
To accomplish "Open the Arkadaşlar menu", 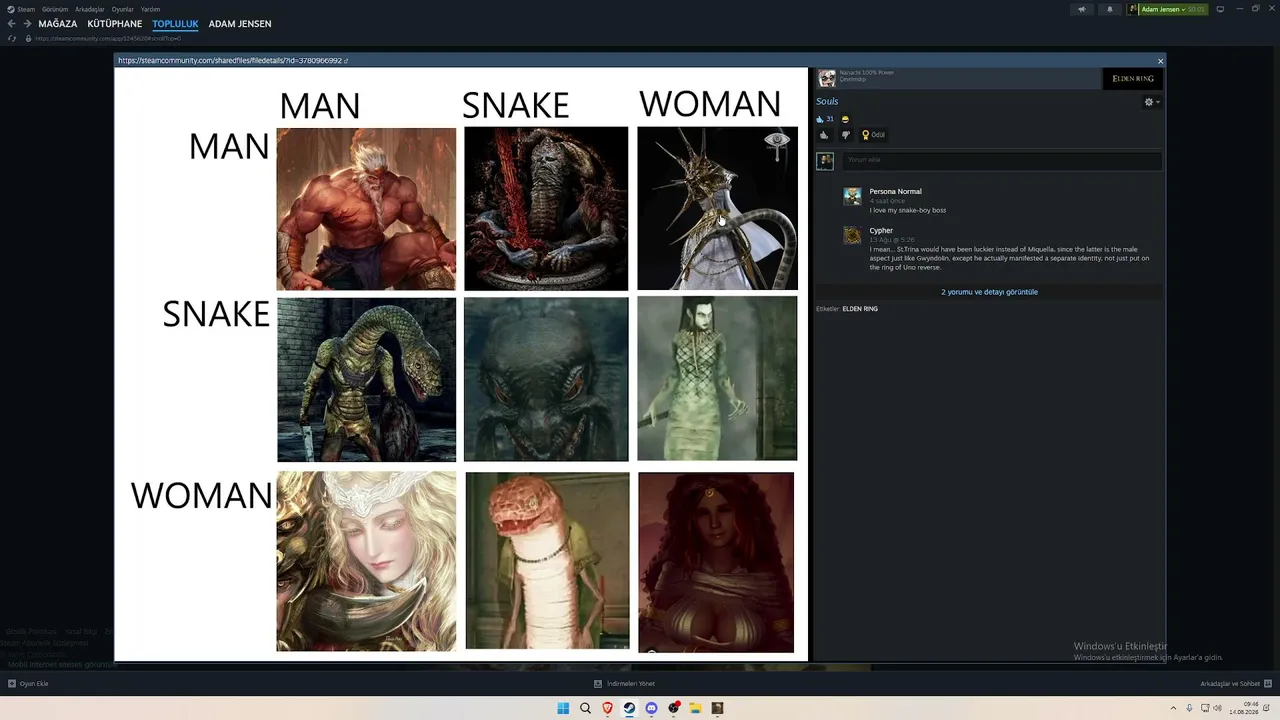I will coord(90,9).
